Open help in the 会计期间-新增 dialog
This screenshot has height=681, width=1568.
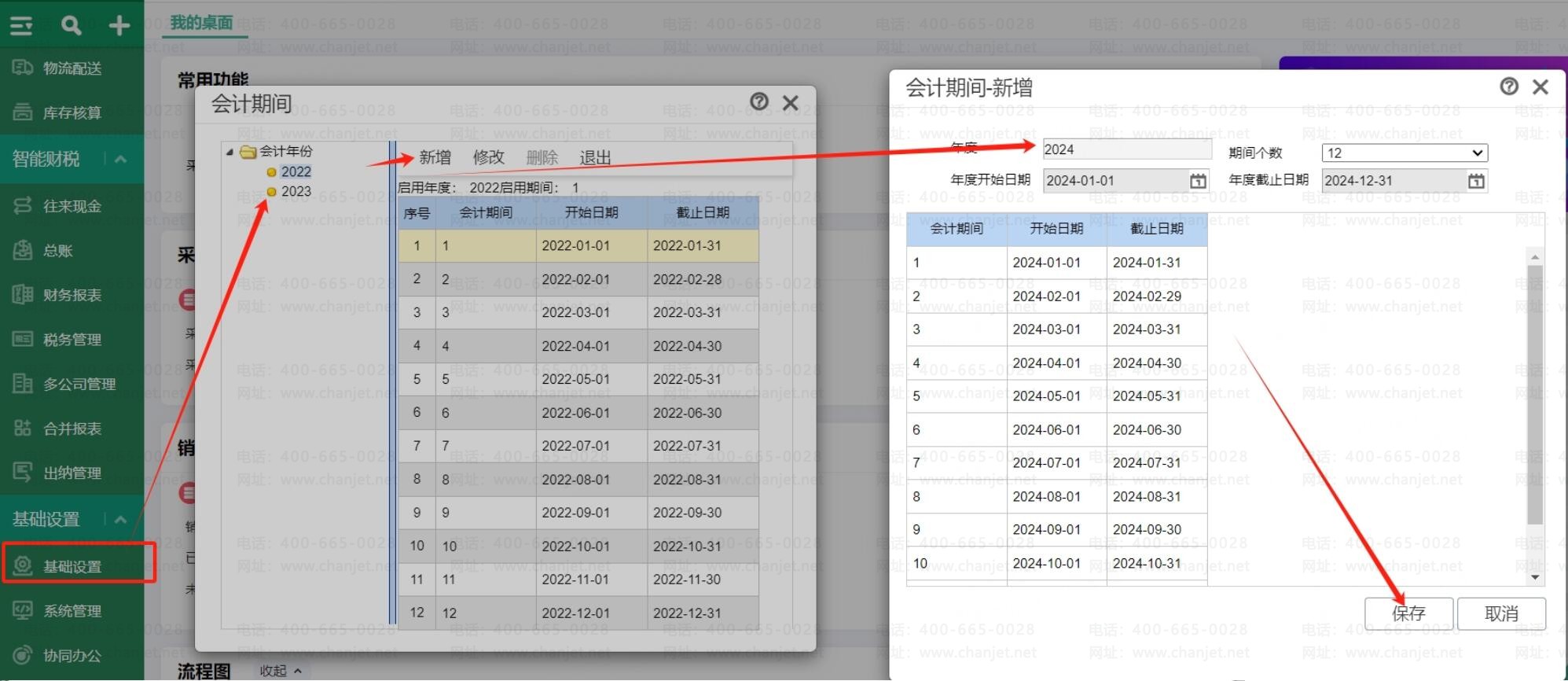click(1508, 87)
